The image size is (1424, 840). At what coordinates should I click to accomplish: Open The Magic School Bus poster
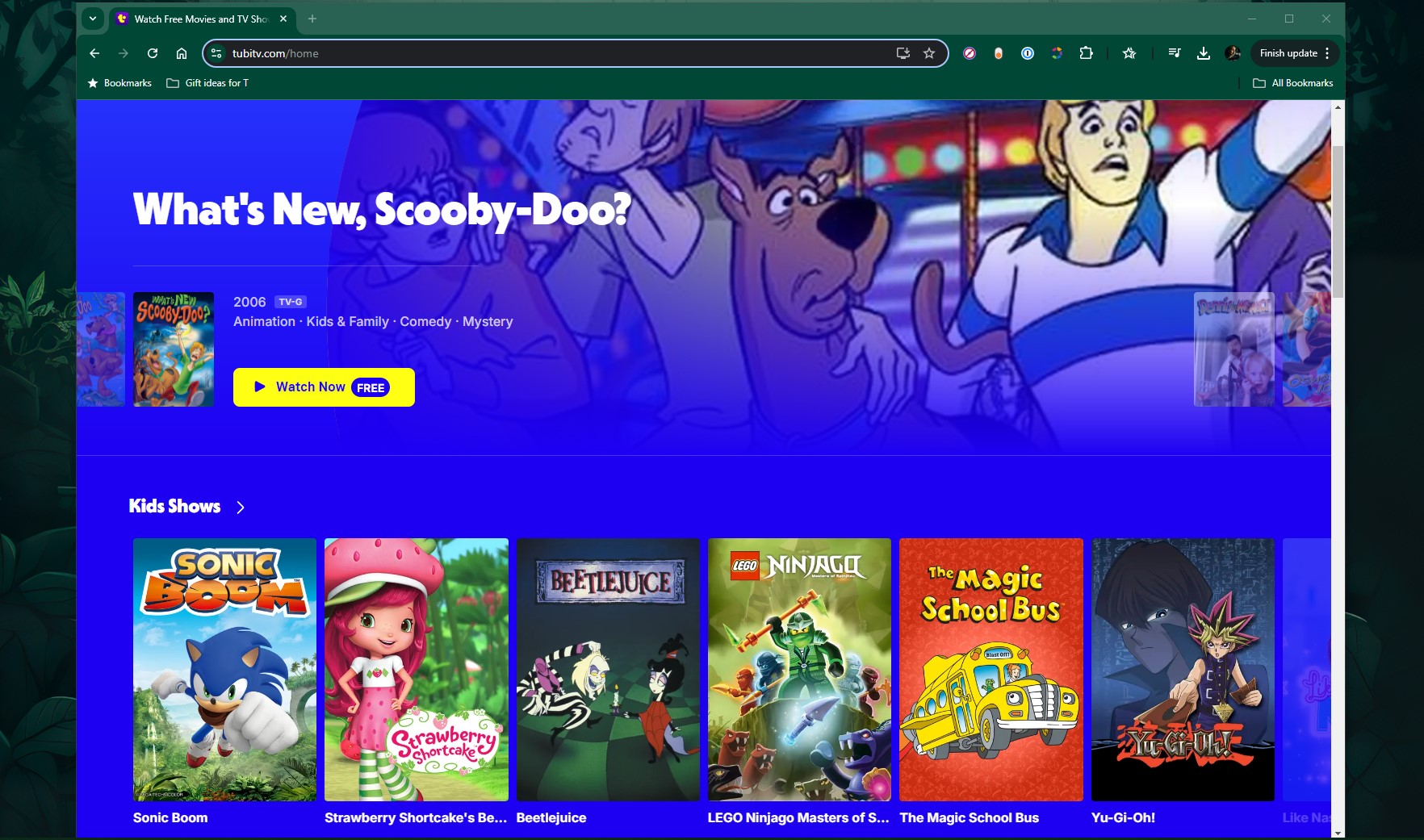pyautogui.click(x=991, y=670)
